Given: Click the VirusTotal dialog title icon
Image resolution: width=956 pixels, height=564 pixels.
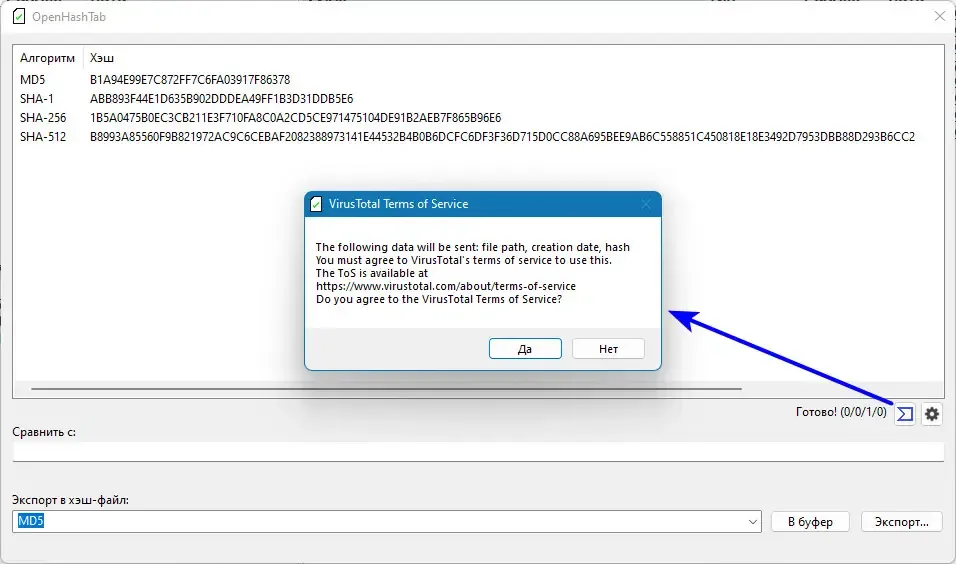Looking at the screenshot, I should click(x=316, y=204).
